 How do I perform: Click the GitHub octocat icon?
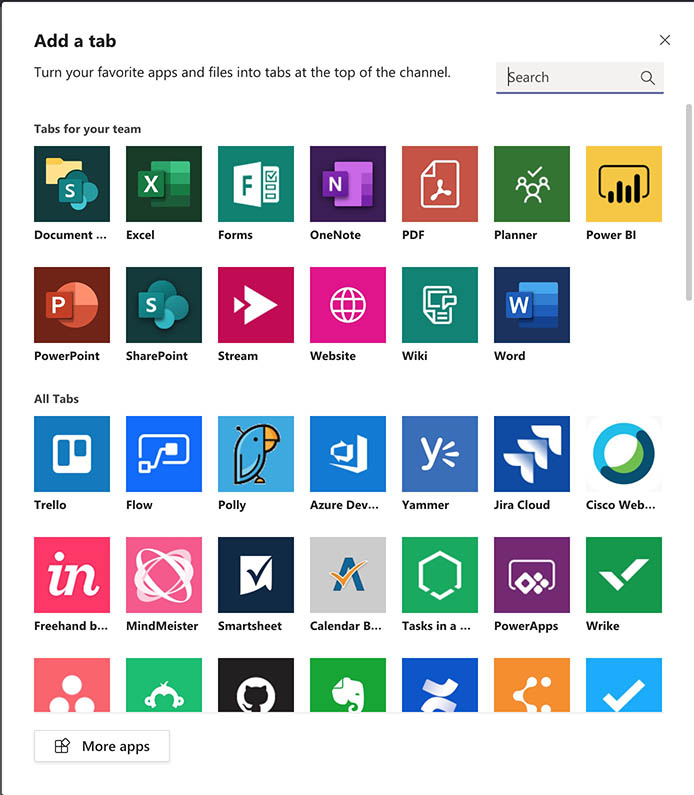[256, 686]
